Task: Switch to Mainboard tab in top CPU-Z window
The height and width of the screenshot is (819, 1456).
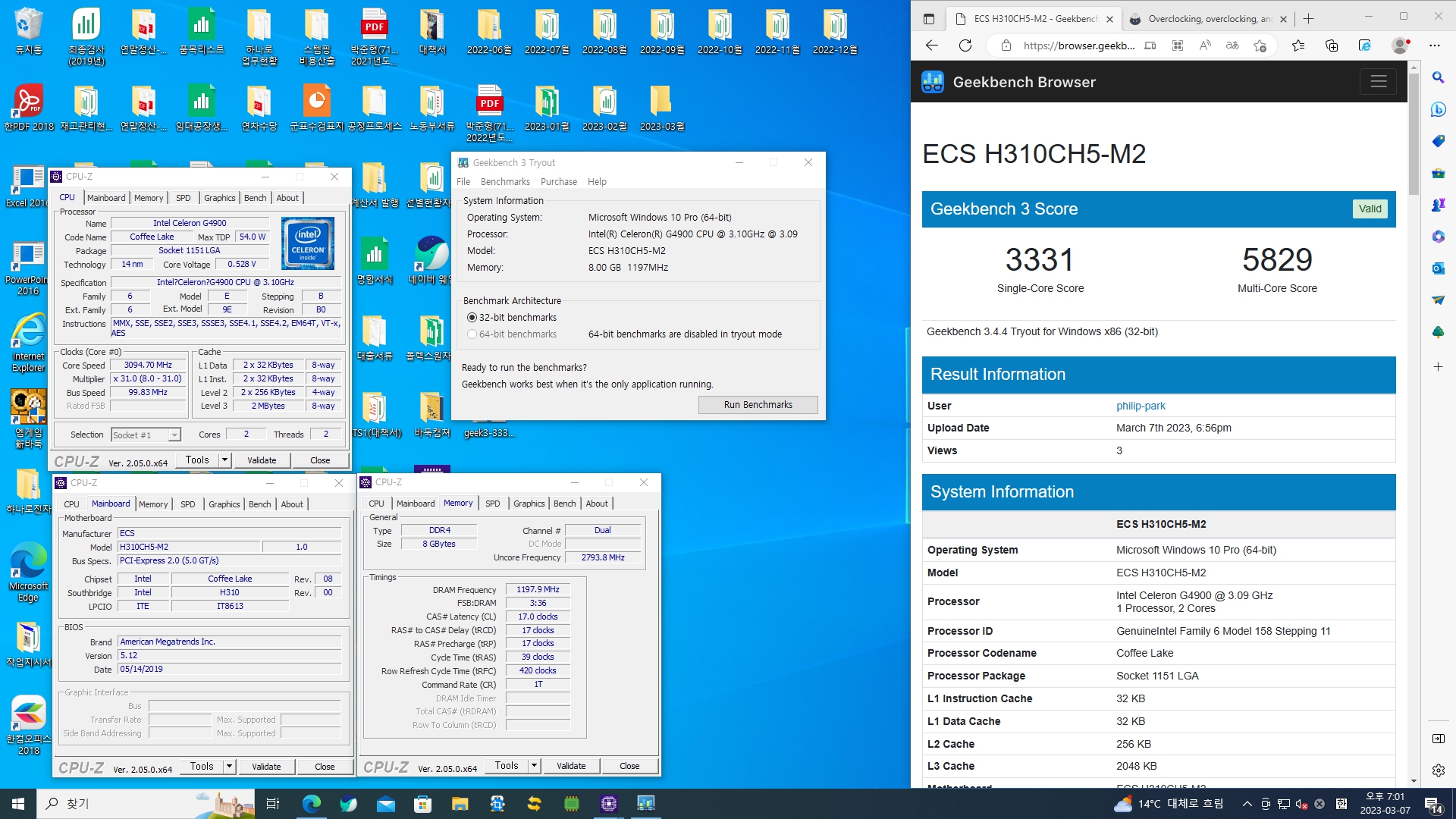Action: coord(106,198)
